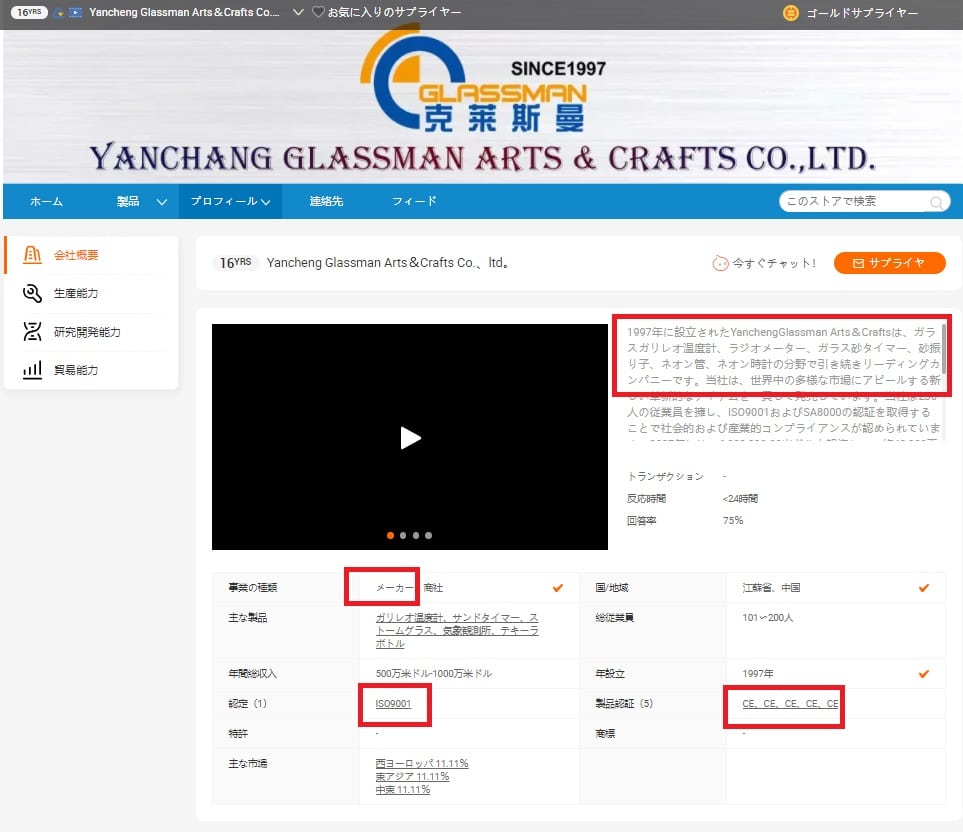This screenshot has width=963, height=832.
Task: Expand the 製品 menu chevron
Action: 162,201
